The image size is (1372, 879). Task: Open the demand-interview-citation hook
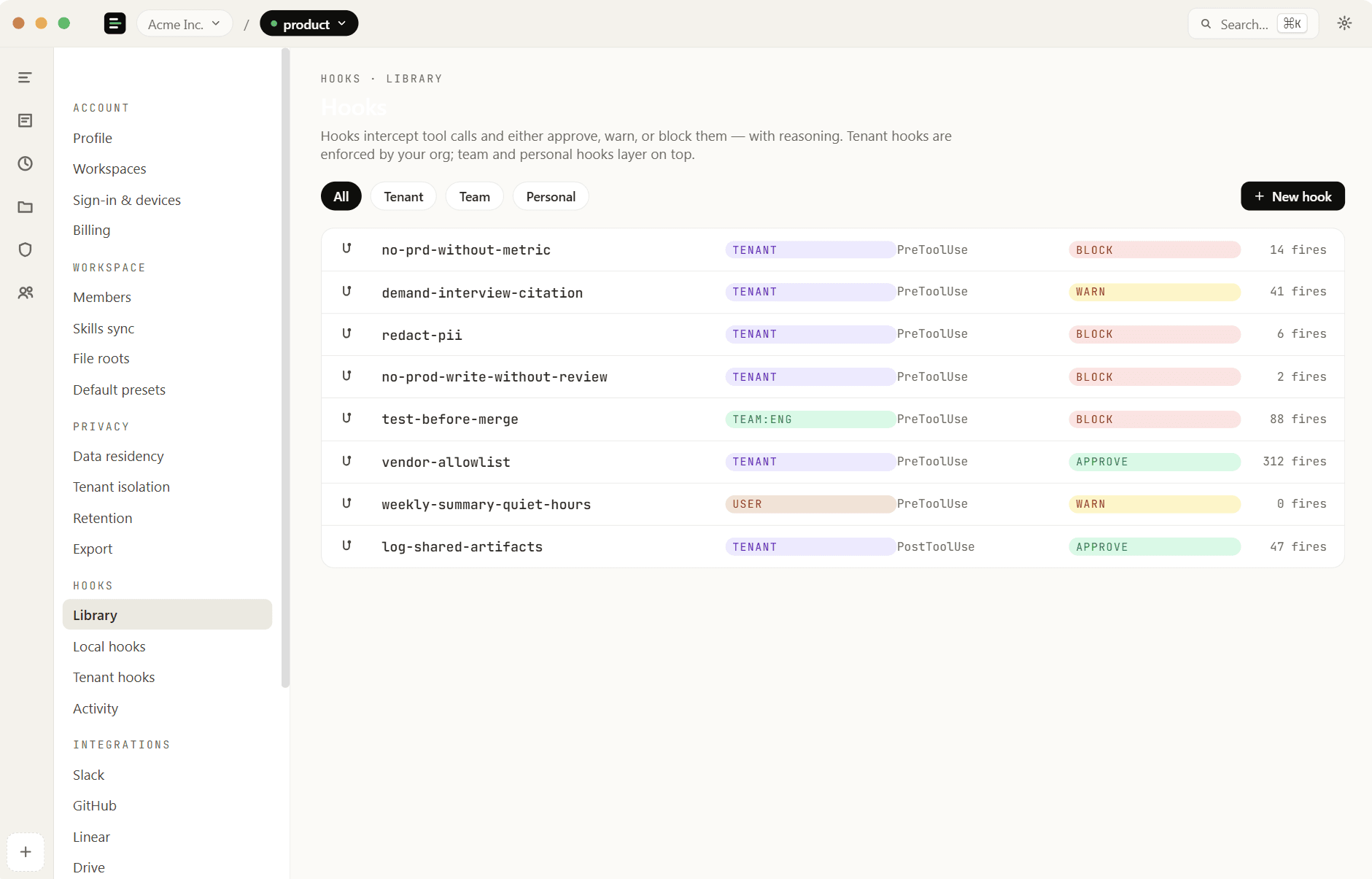pyautogui.click(x=832, y=292)
